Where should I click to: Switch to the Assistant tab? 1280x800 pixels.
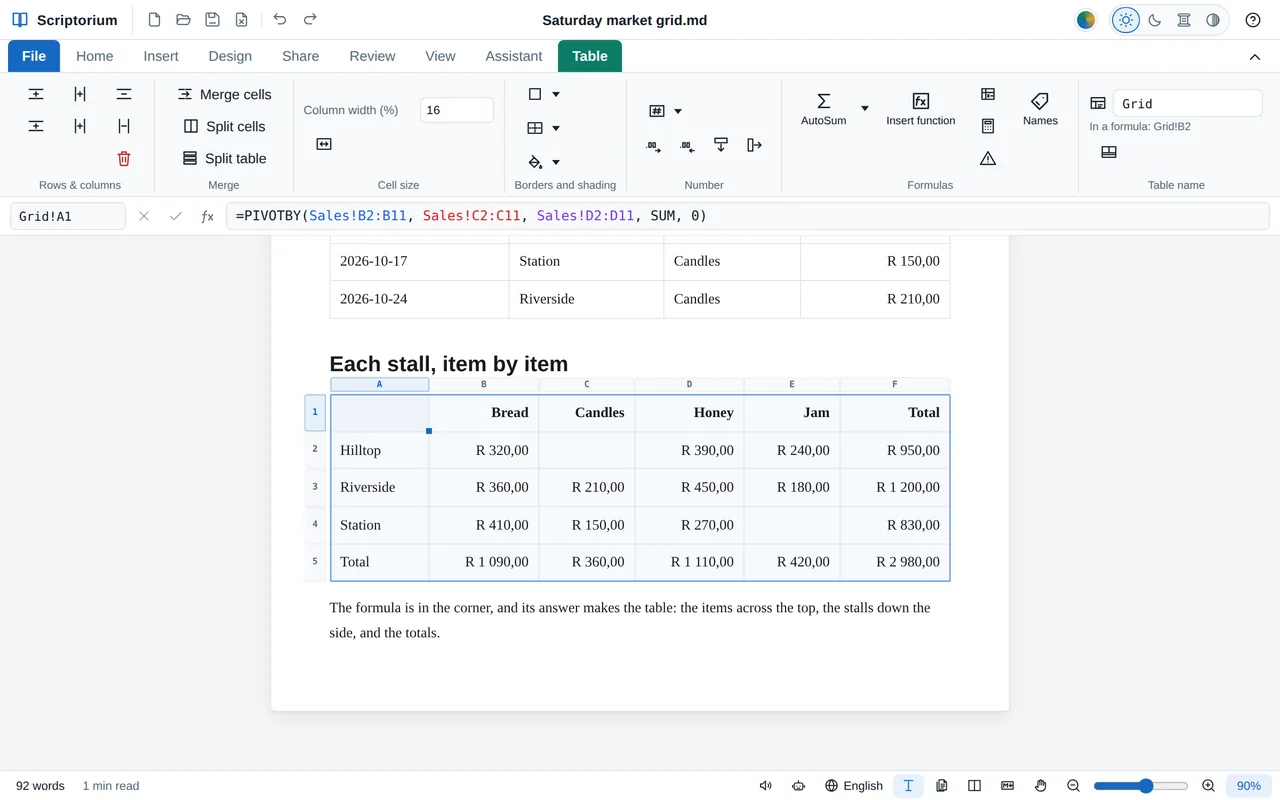(514, 56)
